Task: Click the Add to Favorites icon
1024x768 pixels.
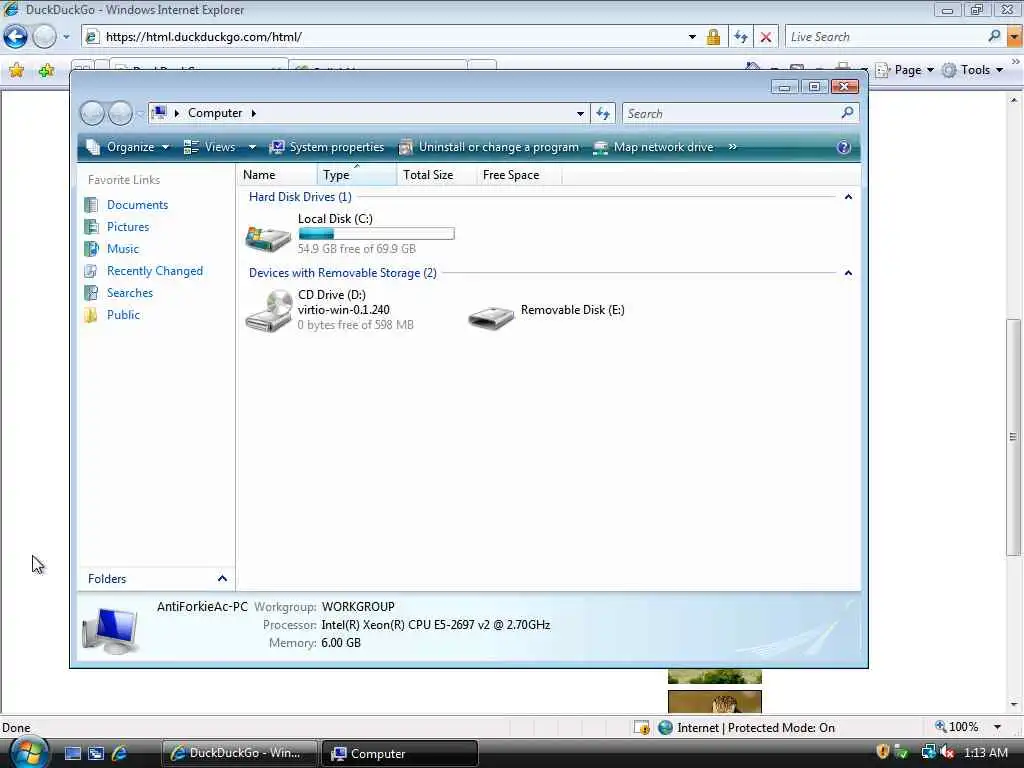Action: pos(46,70)
